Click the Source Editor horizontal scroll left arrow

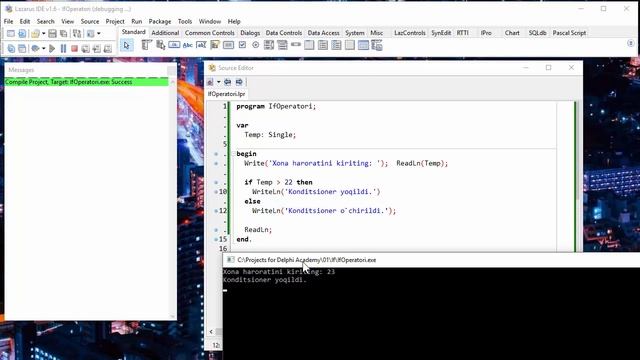click(211, 331)
